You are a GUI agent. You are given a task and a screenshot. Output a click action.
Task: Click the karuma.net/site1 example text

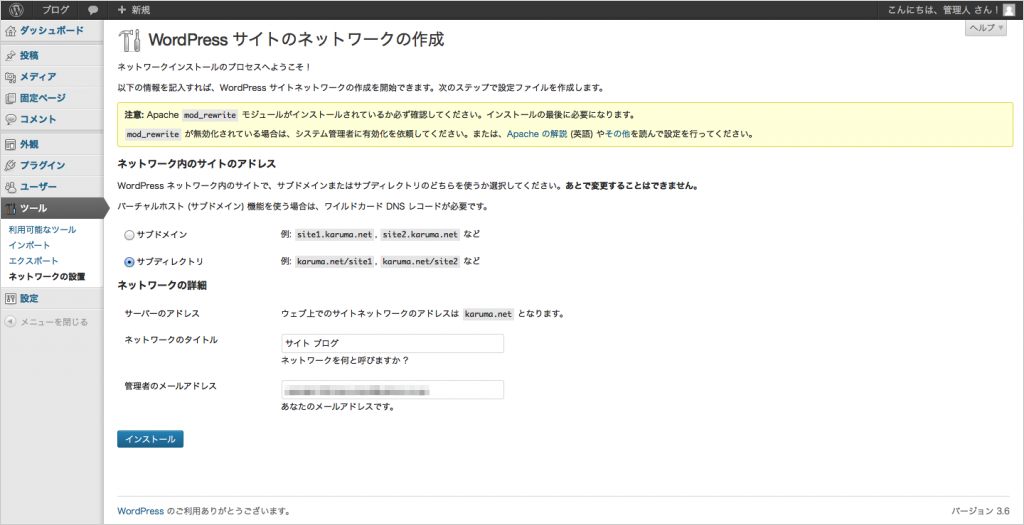[x=336, y=262]
